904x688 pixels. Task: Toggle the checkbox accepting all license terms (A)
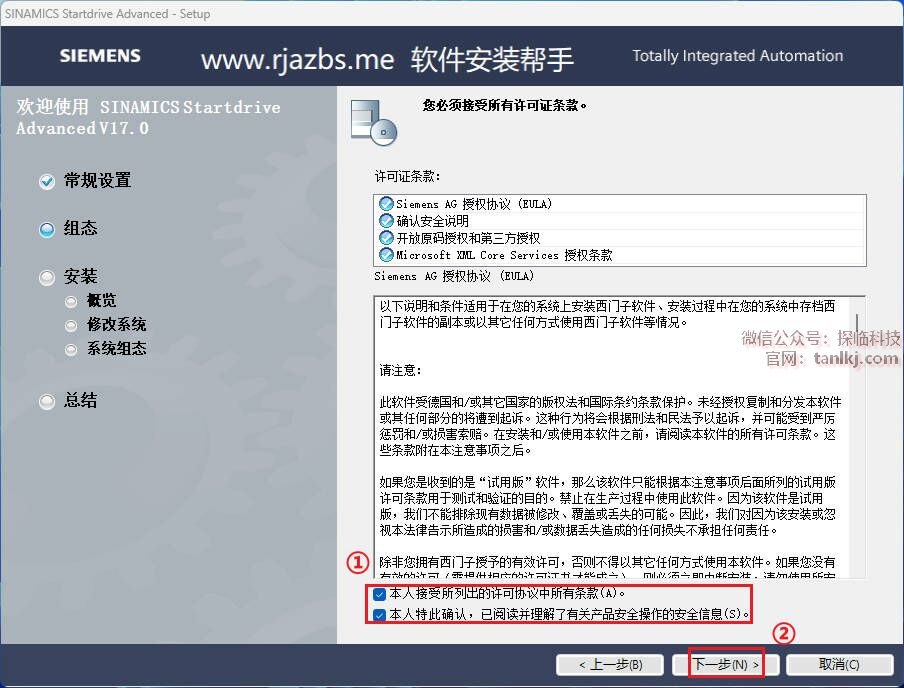(x=379, y=594)
